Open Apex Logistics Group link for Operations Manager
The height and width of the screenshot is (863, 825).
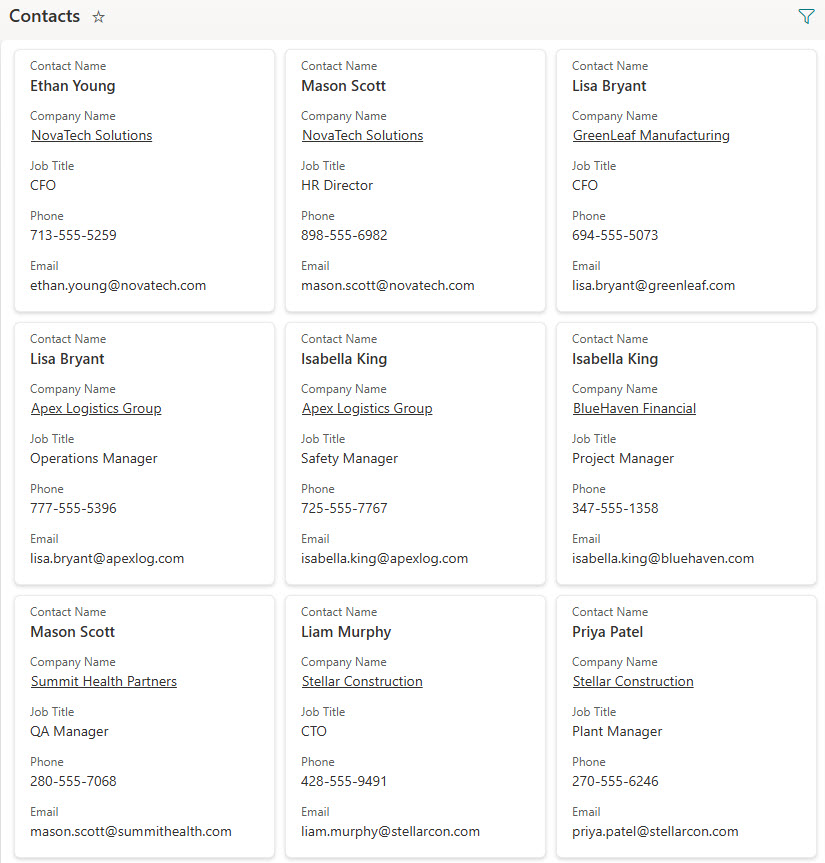(96, 409)
